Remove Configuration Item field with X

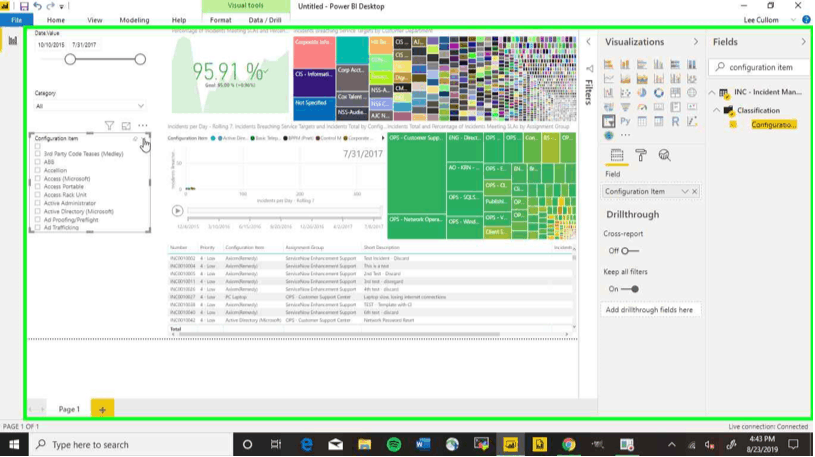point(695,191)
